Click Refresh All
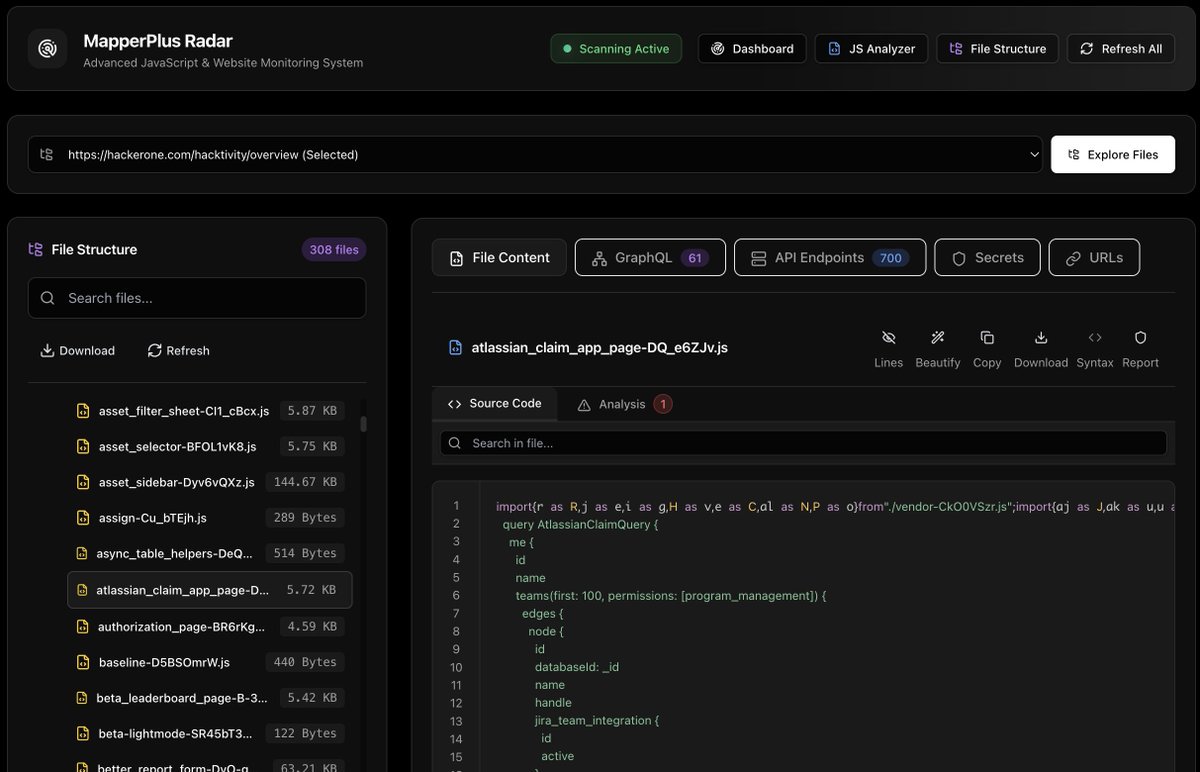1200x772 pixels. [1121, 48]
